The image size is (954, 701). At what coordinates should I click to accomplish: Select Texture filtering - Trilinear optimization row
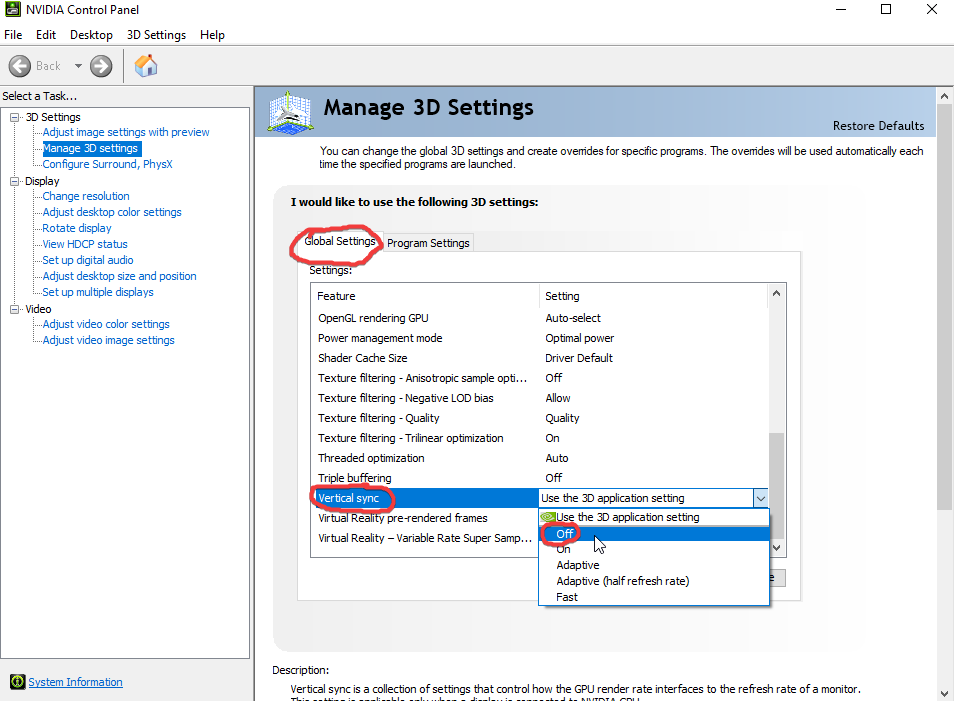(540, 438)
